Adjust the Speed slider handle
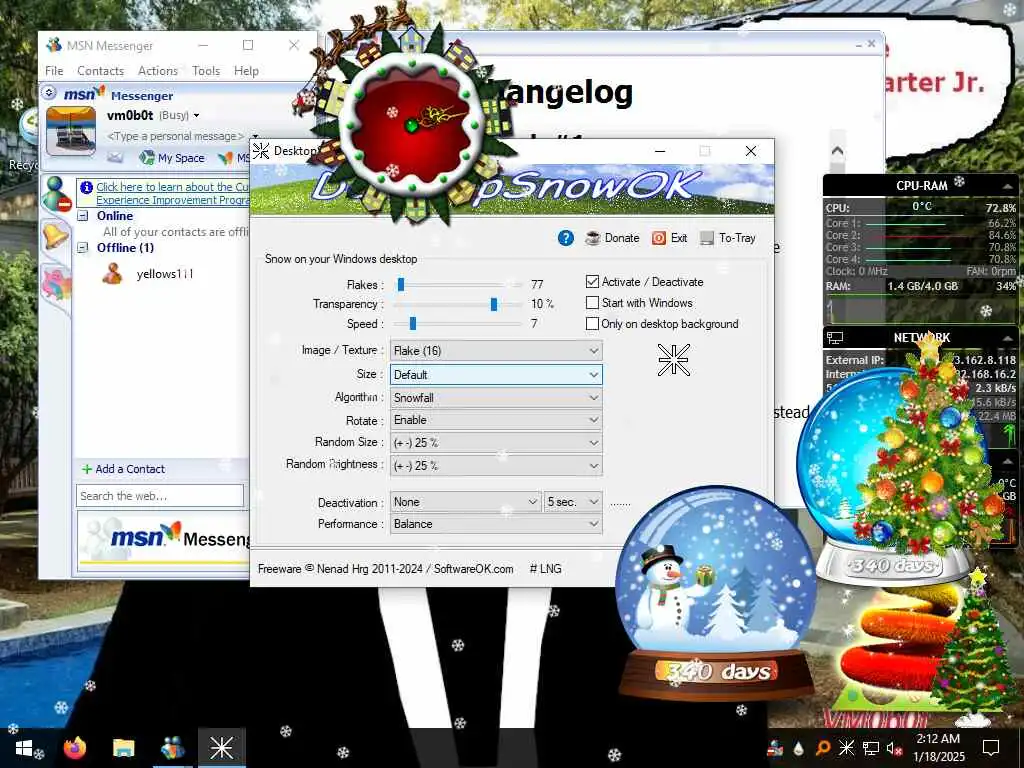1024x768 pixels. 413,323
